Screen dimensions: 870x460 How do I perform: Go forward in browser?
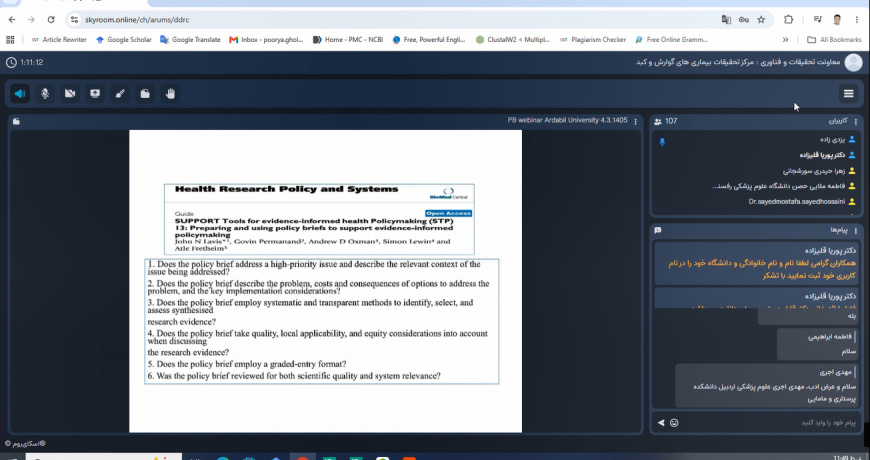[x=31, y=19]
